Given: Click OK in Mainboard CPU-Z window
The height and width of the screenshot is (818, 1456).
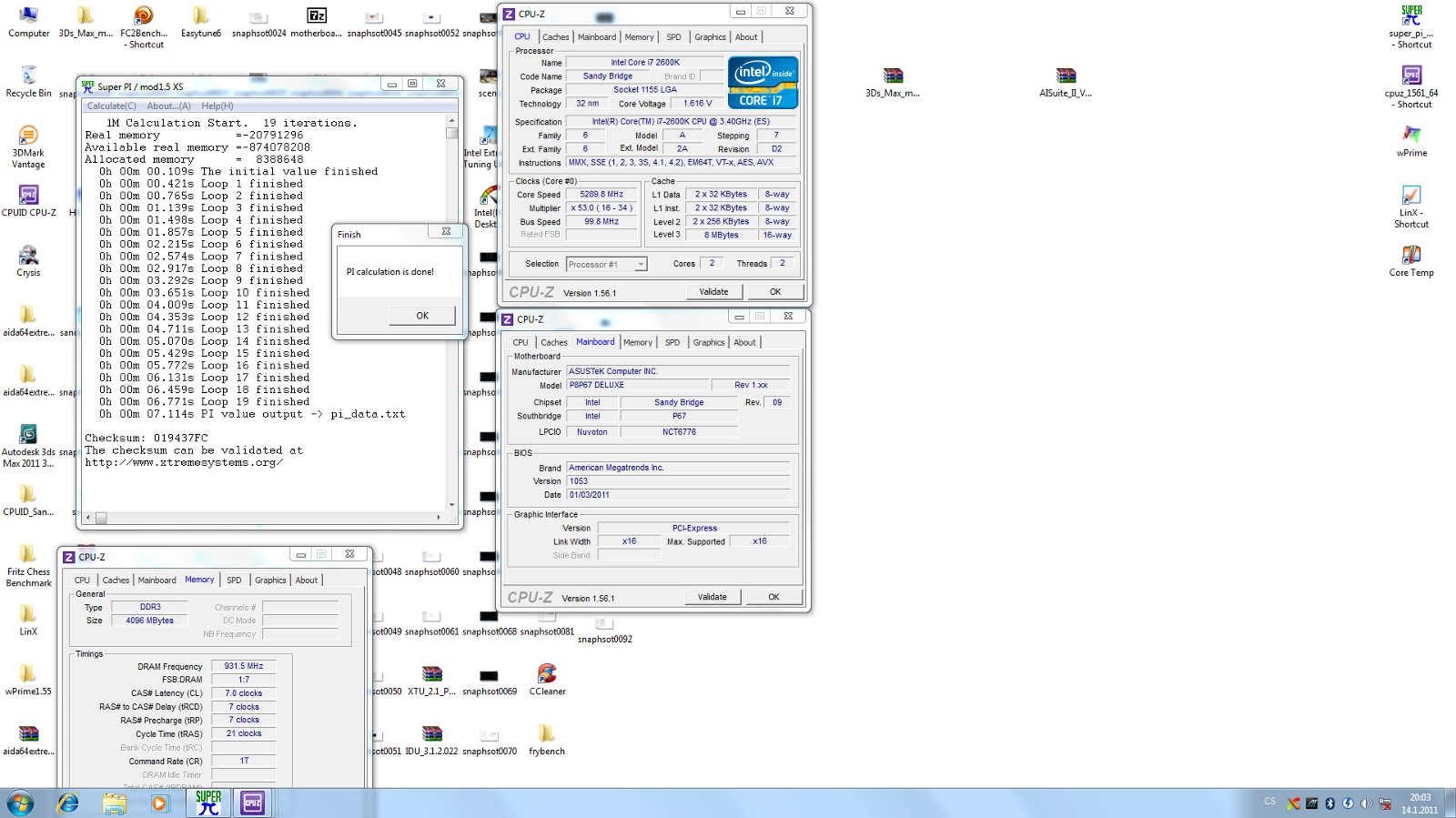Looking at the screenshot, I should click(x=773, y=597).
